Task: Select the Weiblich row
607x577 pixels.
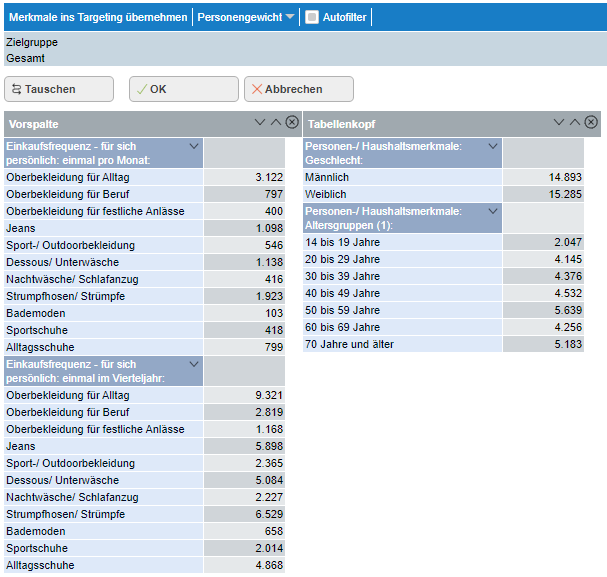Action: (402, 194)
